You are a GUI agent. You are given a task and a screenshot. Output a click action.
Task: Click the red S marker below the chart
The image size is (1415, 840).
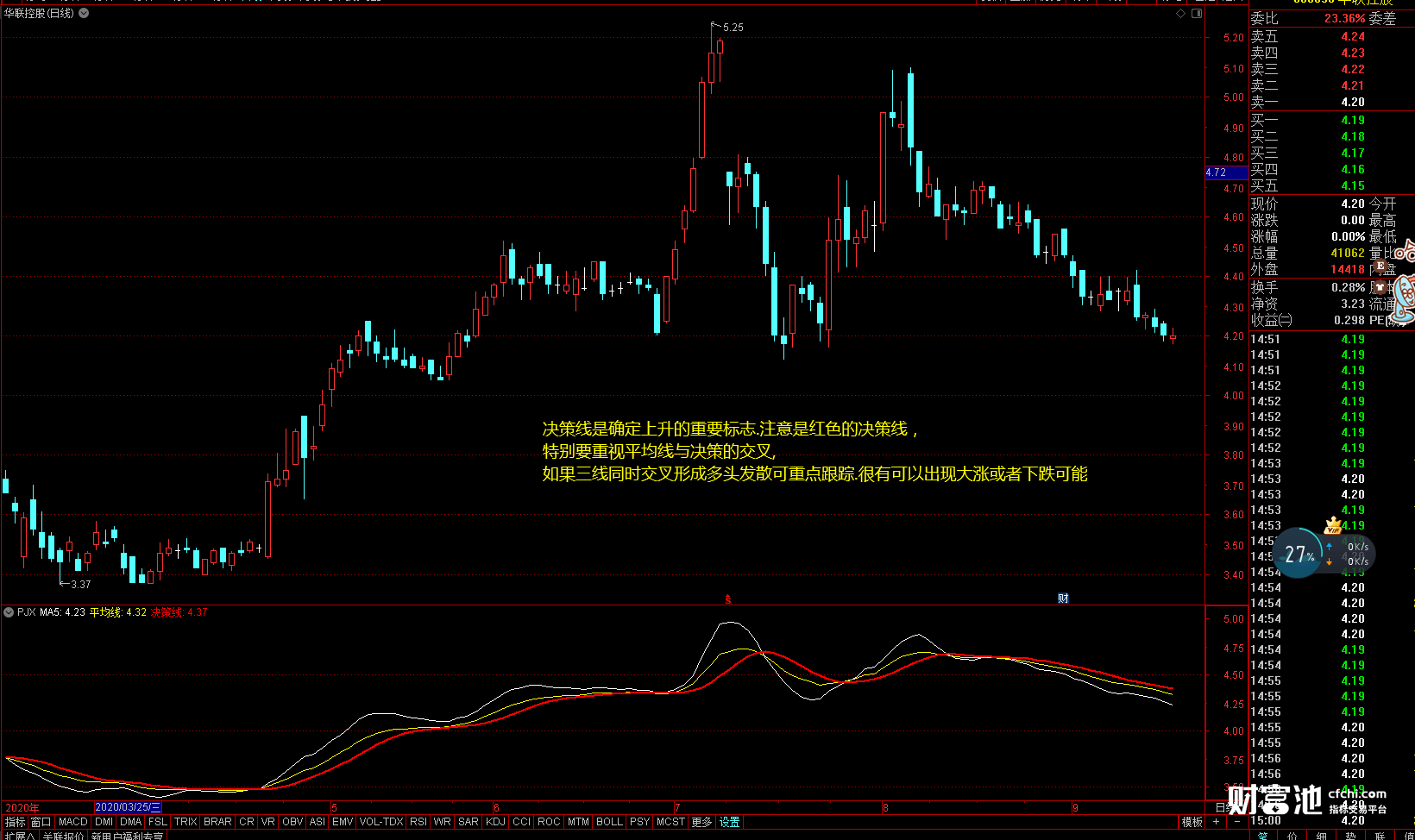[x=728, y=599]
